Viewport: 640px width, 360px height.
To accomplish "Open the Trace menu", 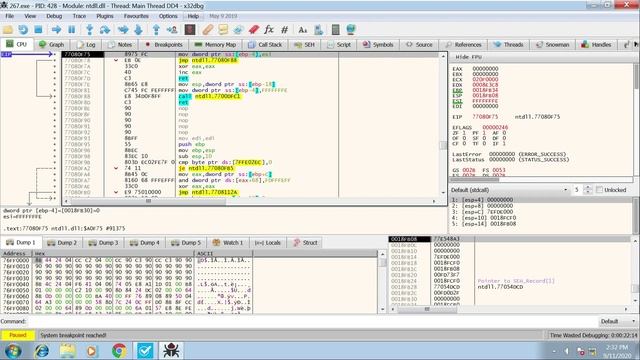I will 79,16.
